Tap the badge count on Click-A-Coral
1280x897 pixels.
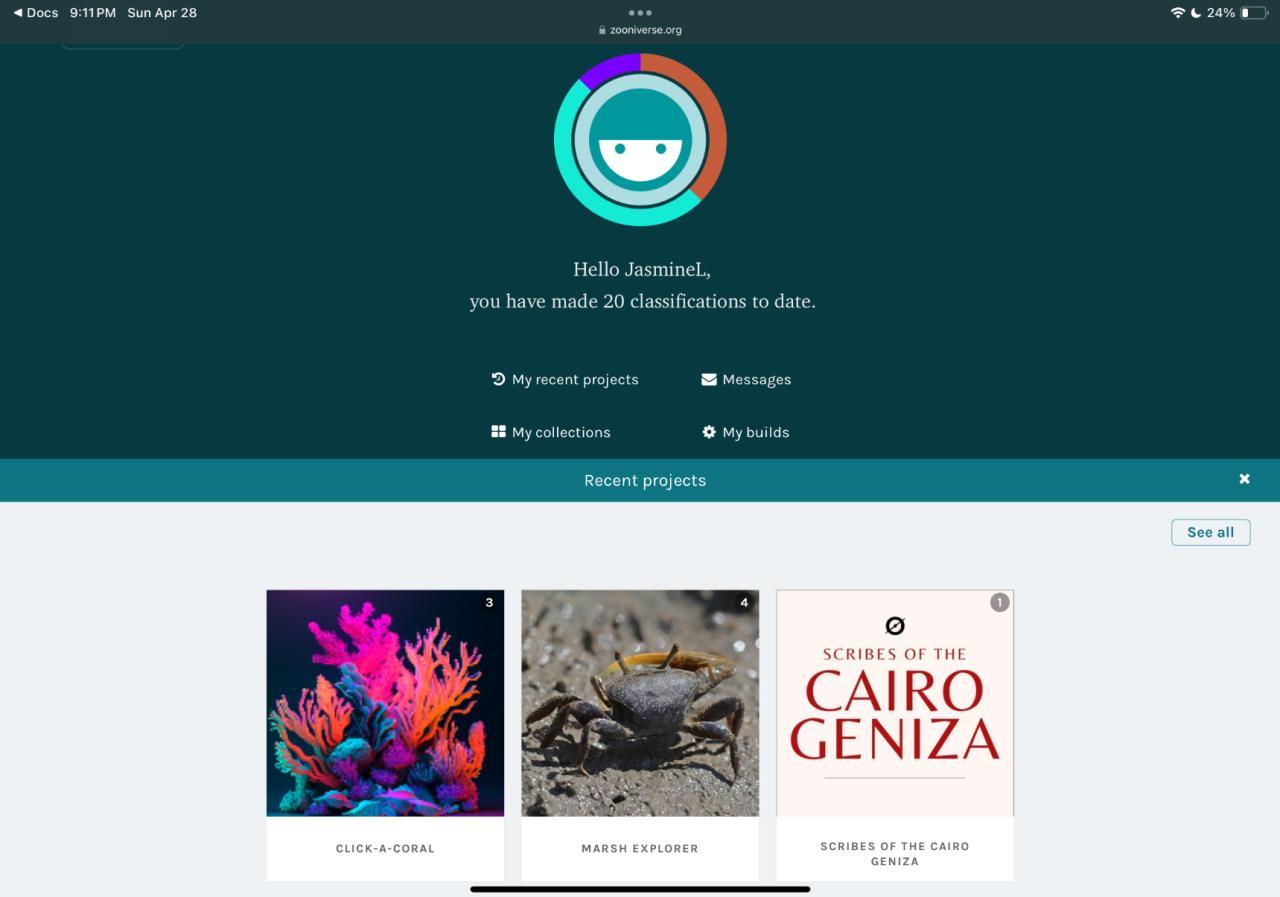pyautogui.click(x=489, y=602)
